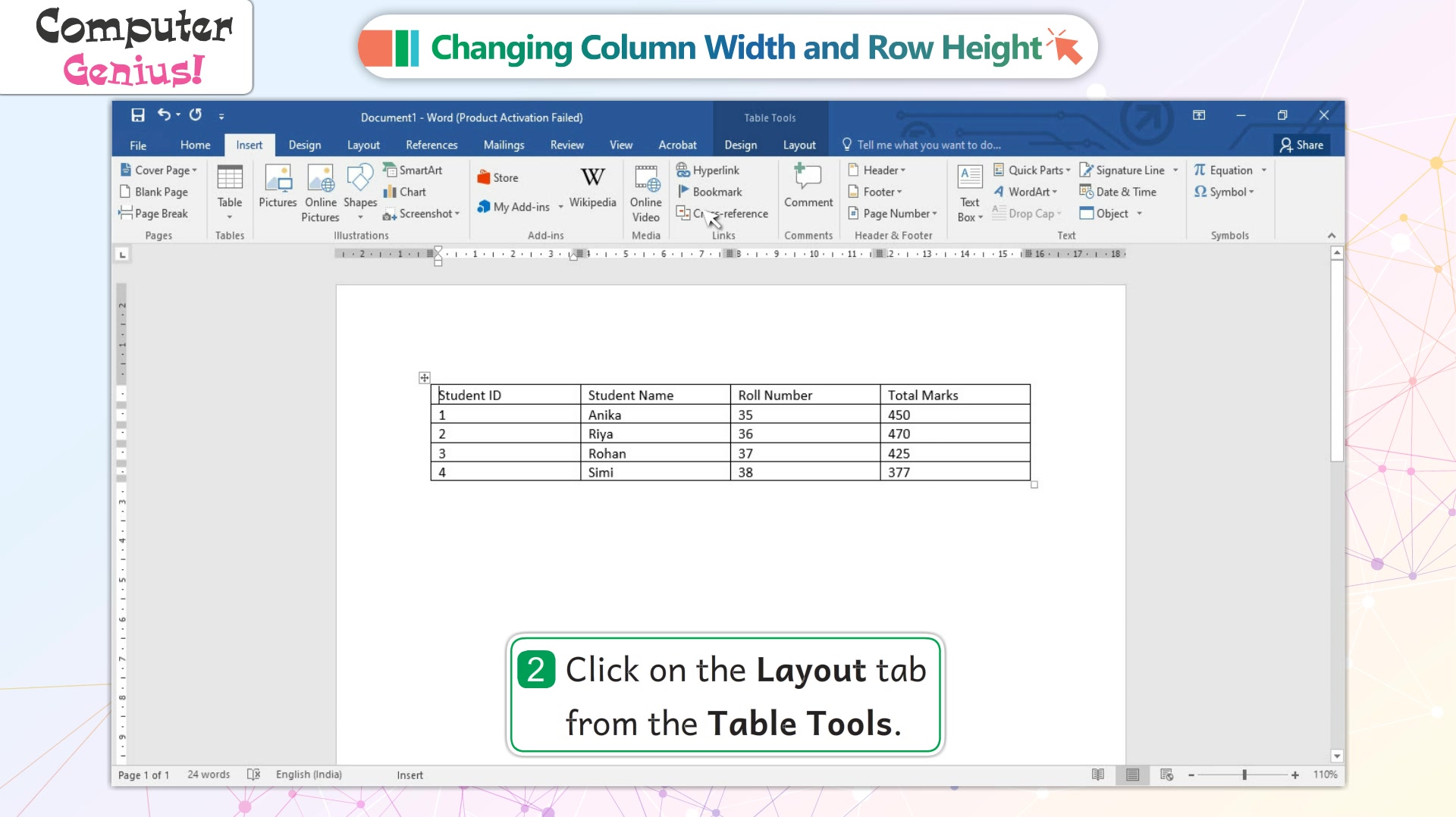The width and height of the screenshot is (1456, 817).
Task: Open the Table Tools Design tab
Action: point(740,145)
